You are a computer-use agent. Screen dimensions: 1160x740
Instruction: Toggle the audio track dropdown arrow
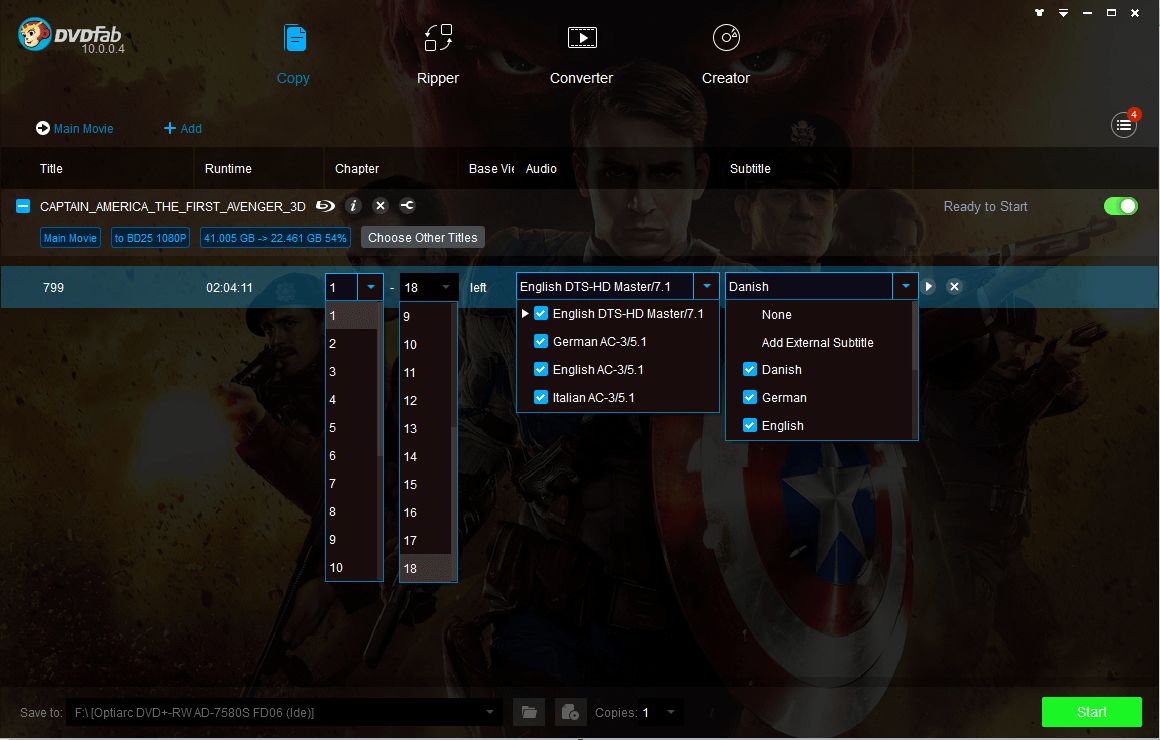[x=707, y=286]
